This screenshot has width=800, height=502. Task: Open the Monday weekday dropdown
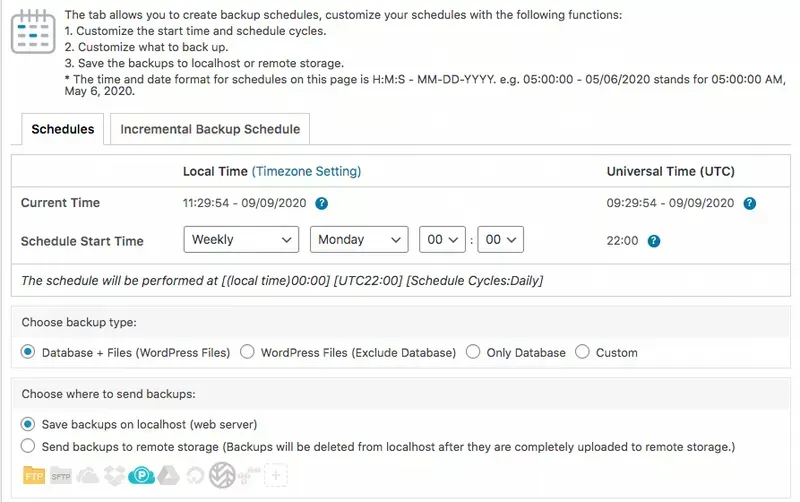(x=359, y=239)
